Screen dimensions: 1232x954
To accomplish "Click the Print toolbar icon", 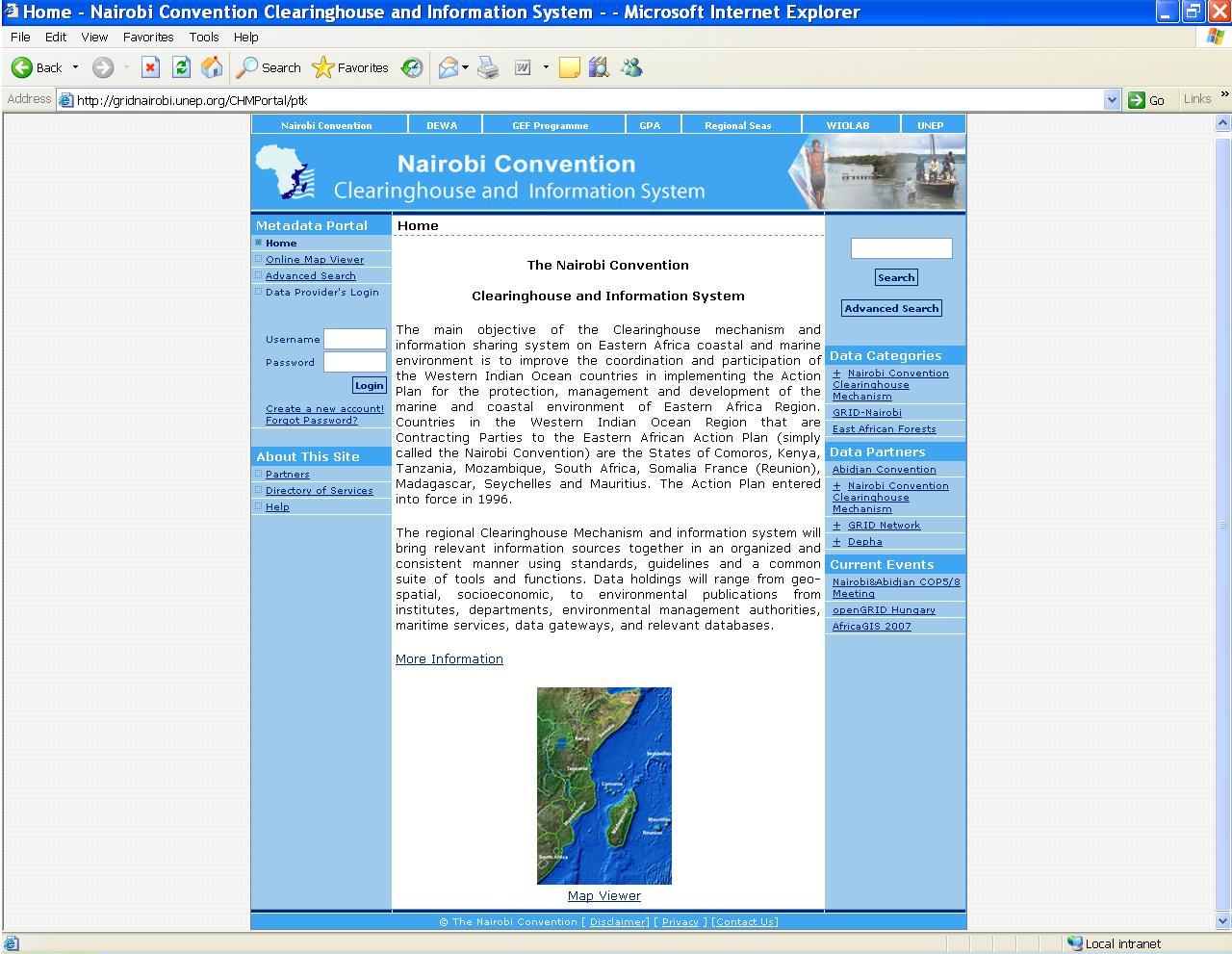I will 489,67.
